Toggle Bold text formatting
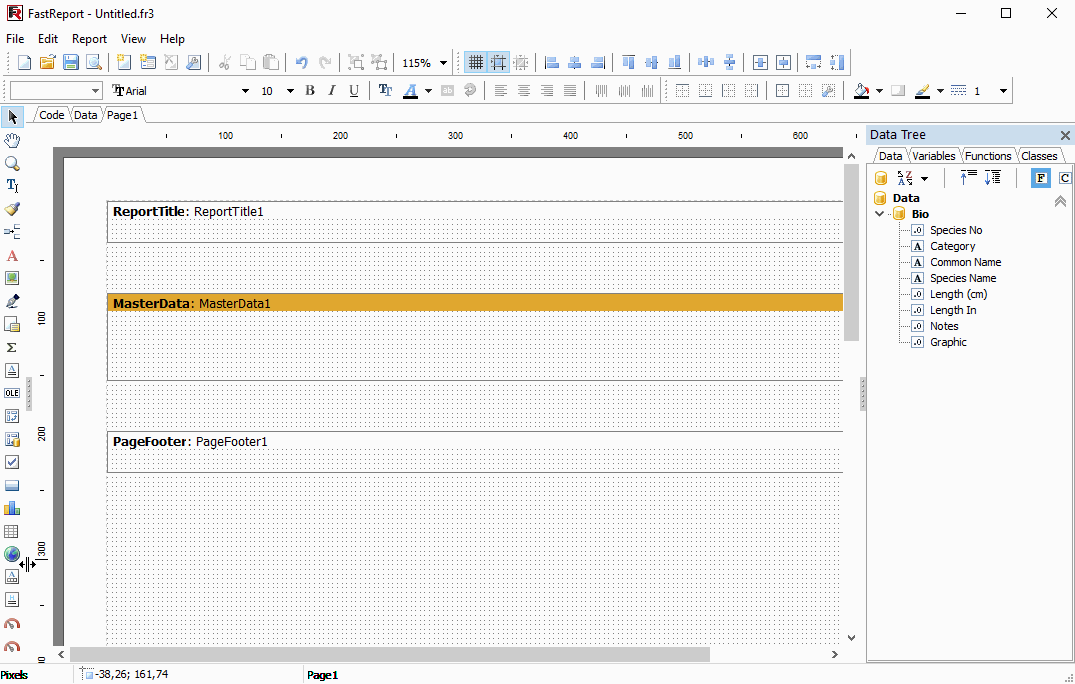Screen dimensions: 1075x684 (310, 90)
